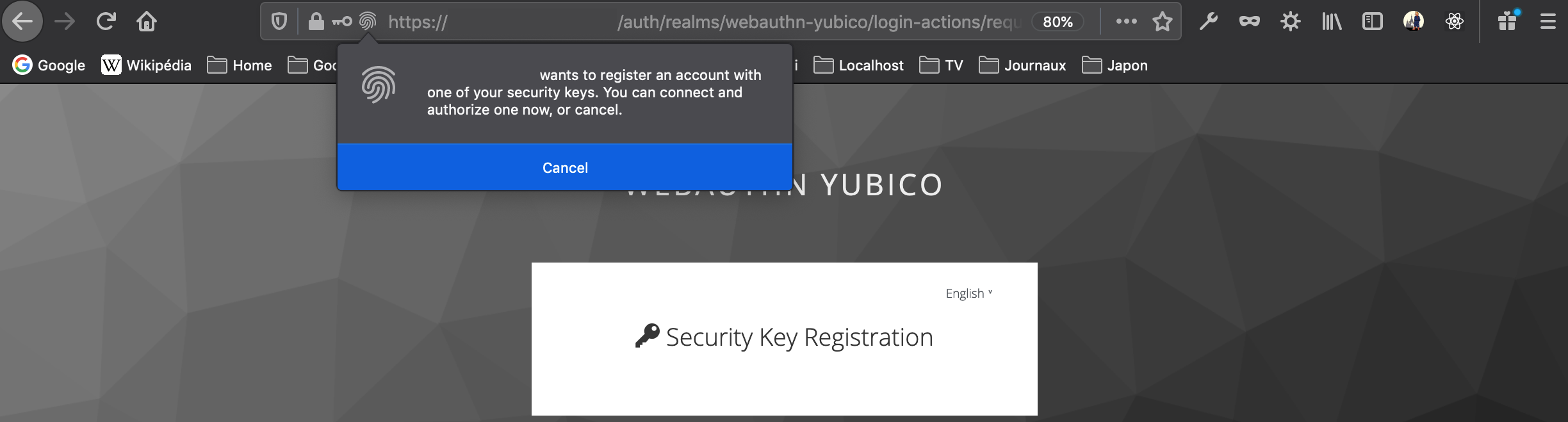This screenshot has height=422, width=1568.
Task: Open the English language dropdown
Action: pyautogui.click(x=968, y=293)
